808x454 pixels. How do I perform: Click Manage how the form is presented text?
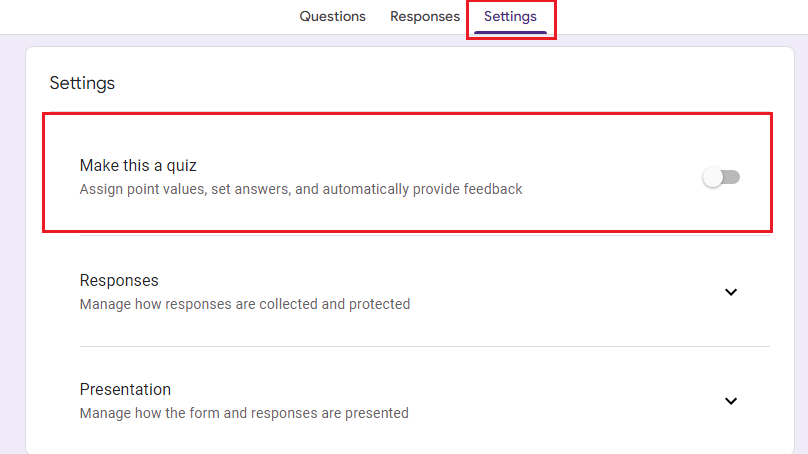tap(244, 413)
